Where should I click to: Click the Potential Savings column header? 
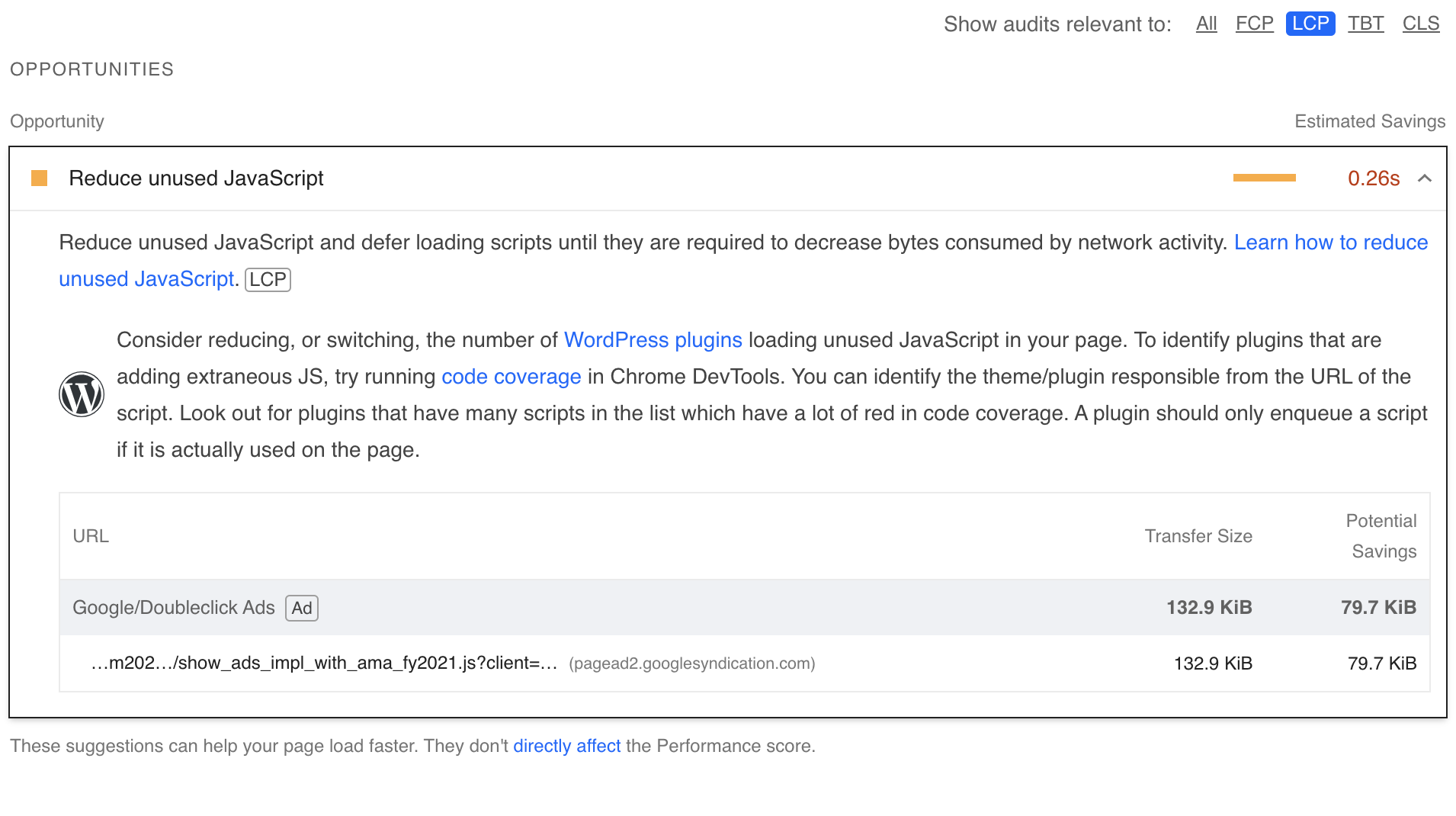1381,536
